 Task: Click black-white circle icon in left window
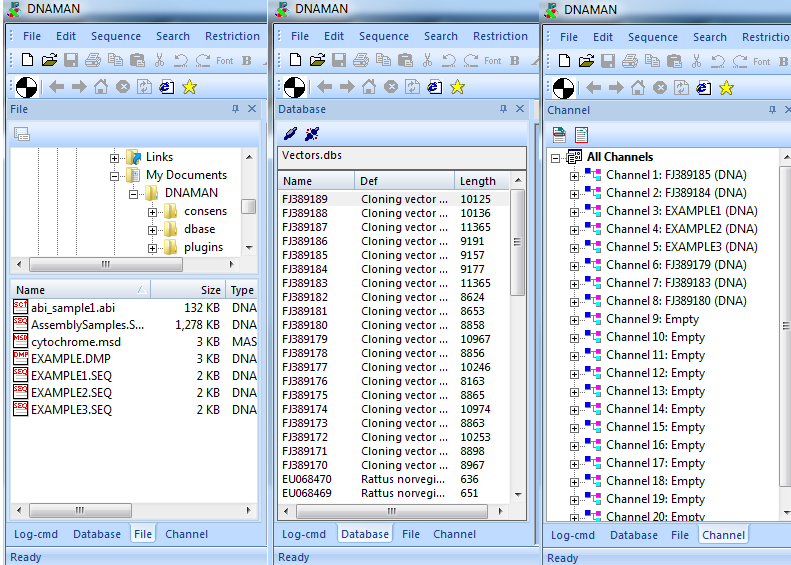pos(26,87)
